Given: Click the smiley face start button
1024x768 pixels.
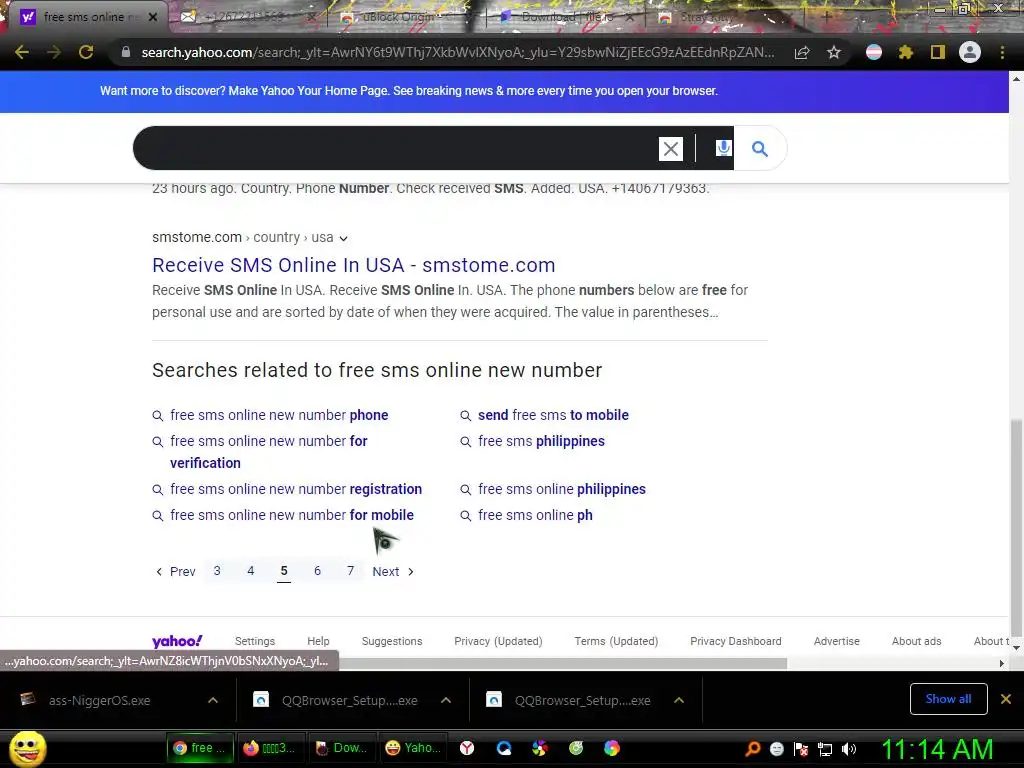Looking at the screenshot, I should 28,748.
